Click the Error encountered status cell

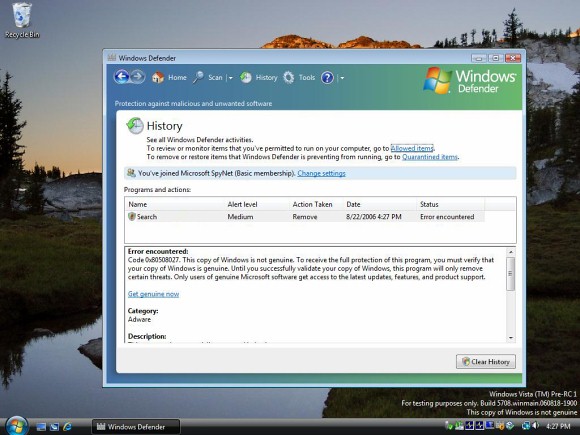point(447,217)
